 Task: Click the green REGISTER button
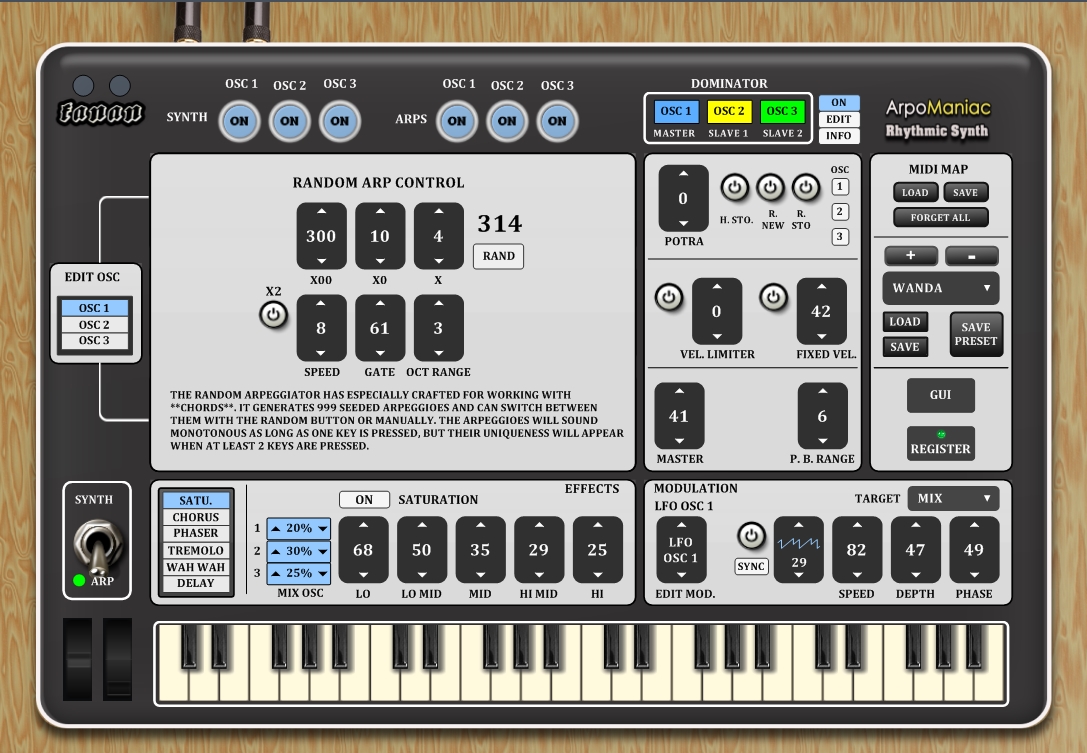tap(940, 443)
